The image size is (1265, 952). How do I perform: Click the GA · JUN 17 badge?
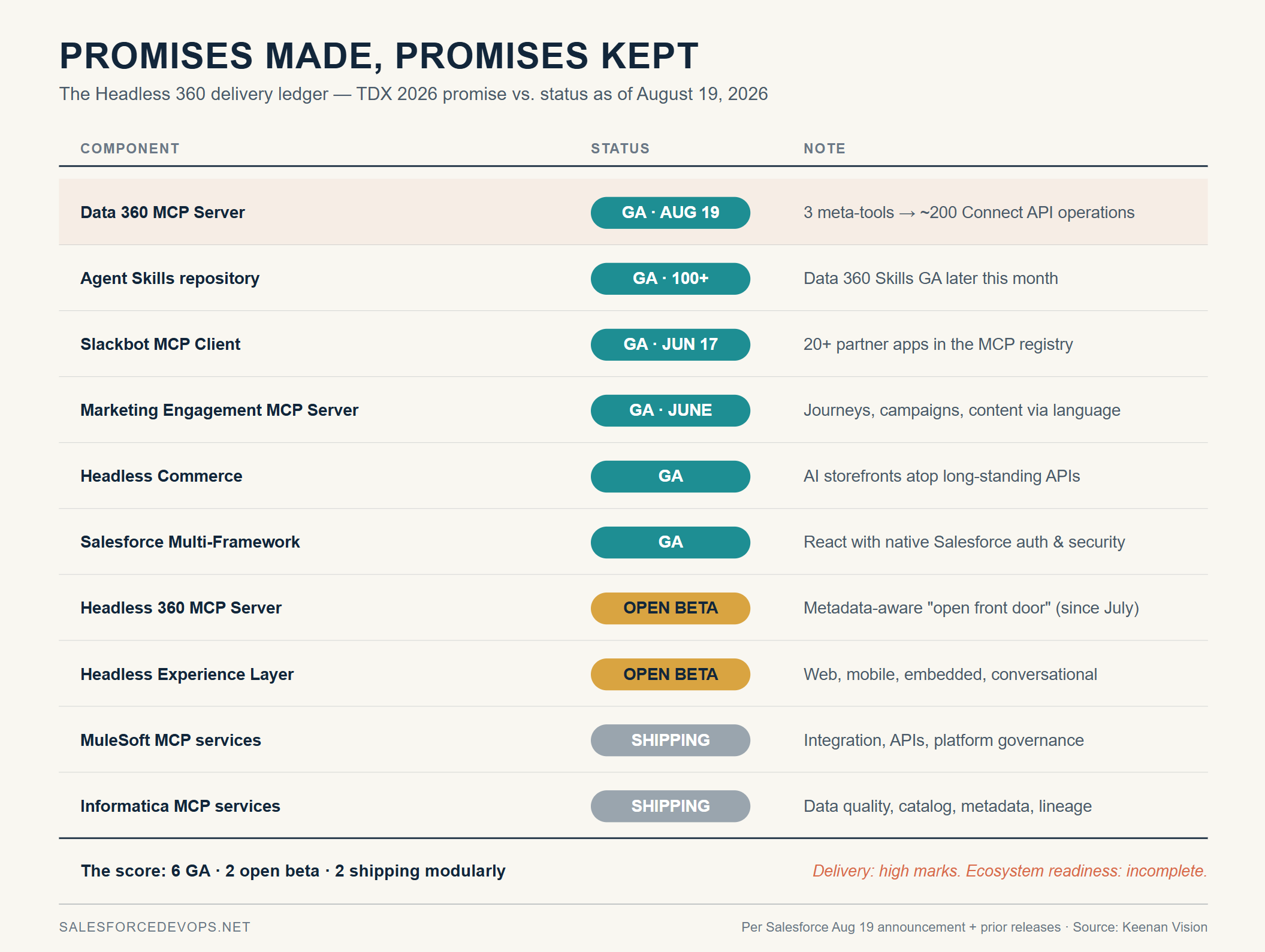tap(670, 344)
